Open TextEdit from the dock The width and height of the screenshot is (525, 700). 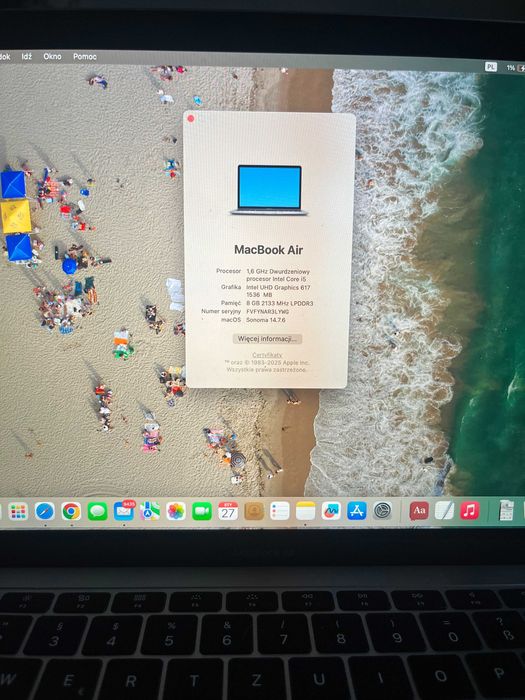tap(444, 510)
